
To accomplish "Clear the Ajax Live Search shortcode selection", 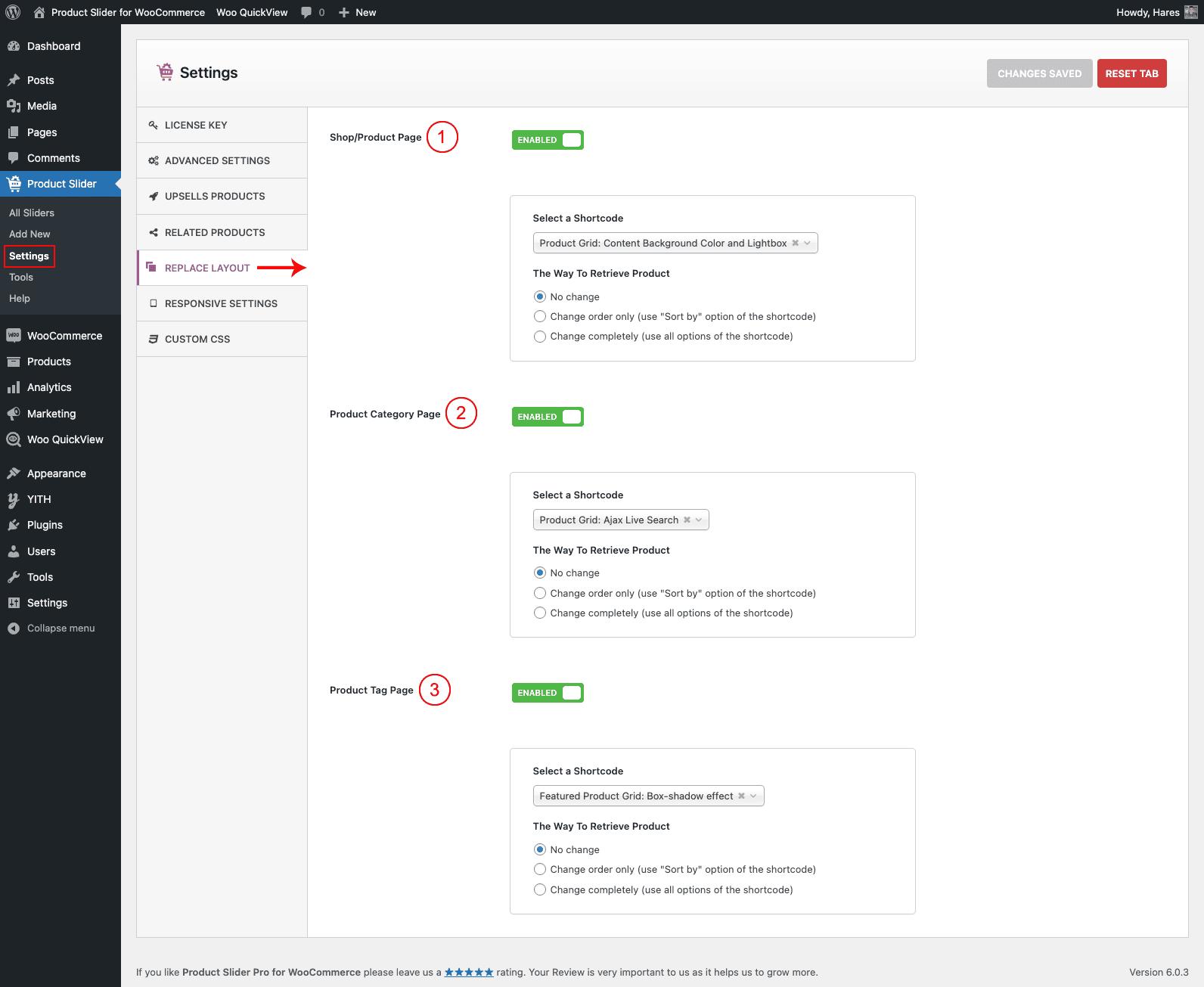I will (x=687, y=520).
